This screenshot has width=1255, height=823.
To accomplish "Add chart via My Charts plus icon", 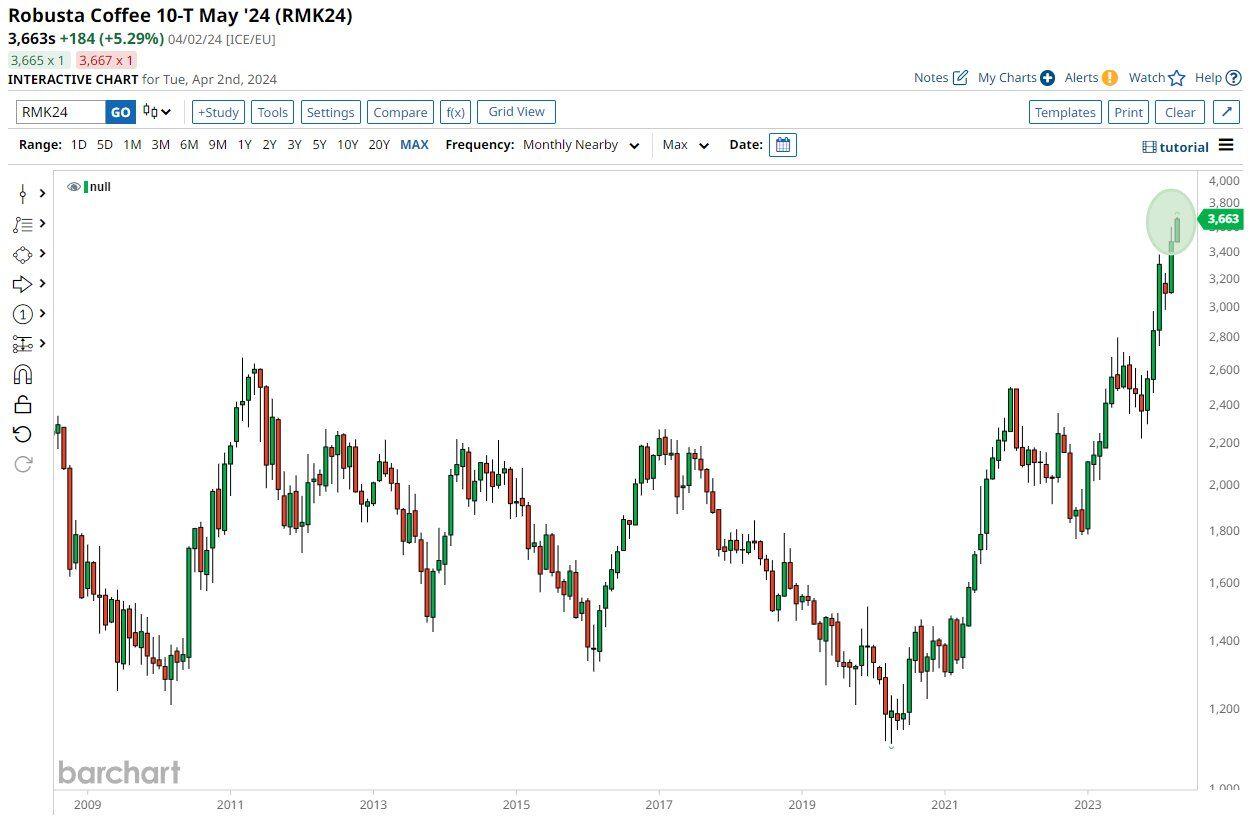I will pyautogui.click(x=1047, y=78).
